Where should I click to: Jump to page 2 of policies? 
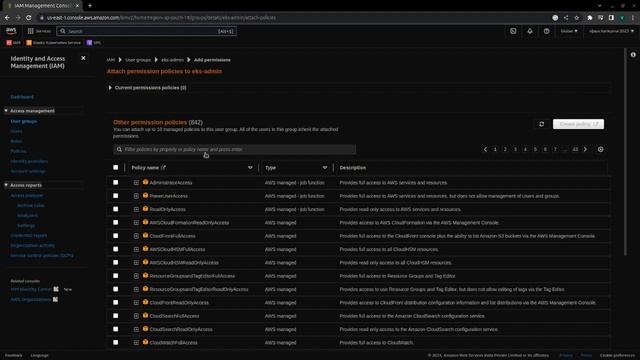pos(505,149)
